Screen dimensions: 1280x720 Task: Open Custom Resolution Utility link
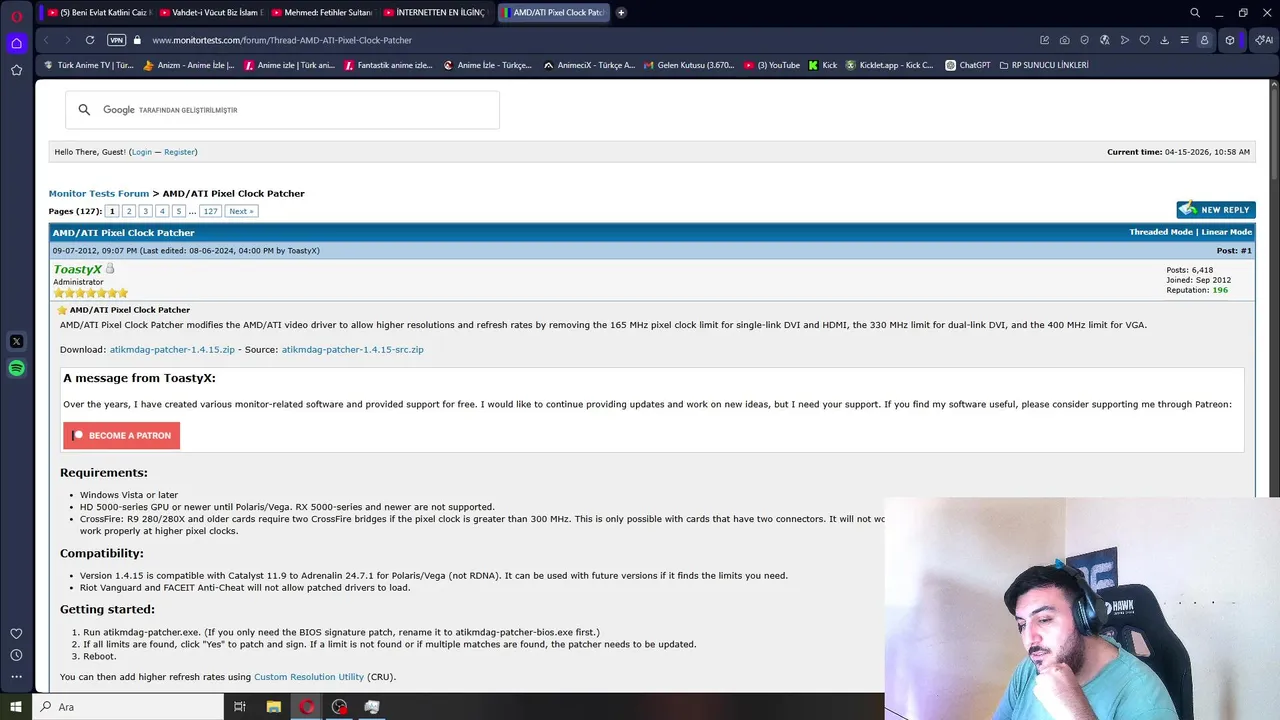pos(309,677)
